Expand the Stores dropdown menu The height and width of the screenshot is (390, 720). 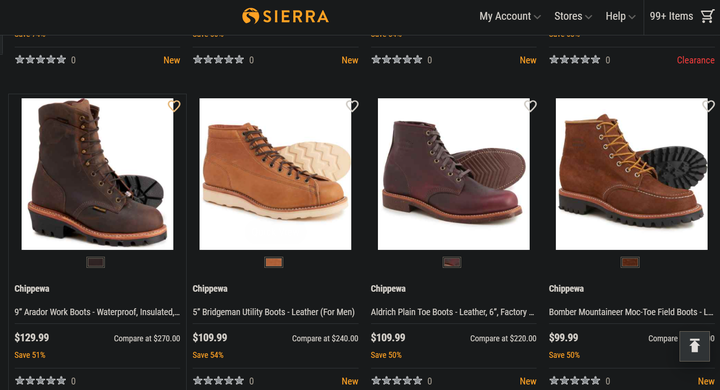coord(573,16)
